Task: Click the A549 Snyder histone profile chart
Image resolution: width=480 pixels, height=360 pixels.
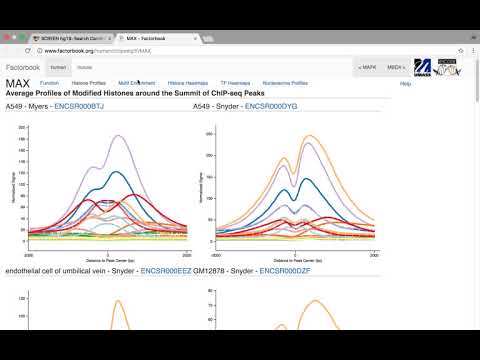Action: click(288, 192)
